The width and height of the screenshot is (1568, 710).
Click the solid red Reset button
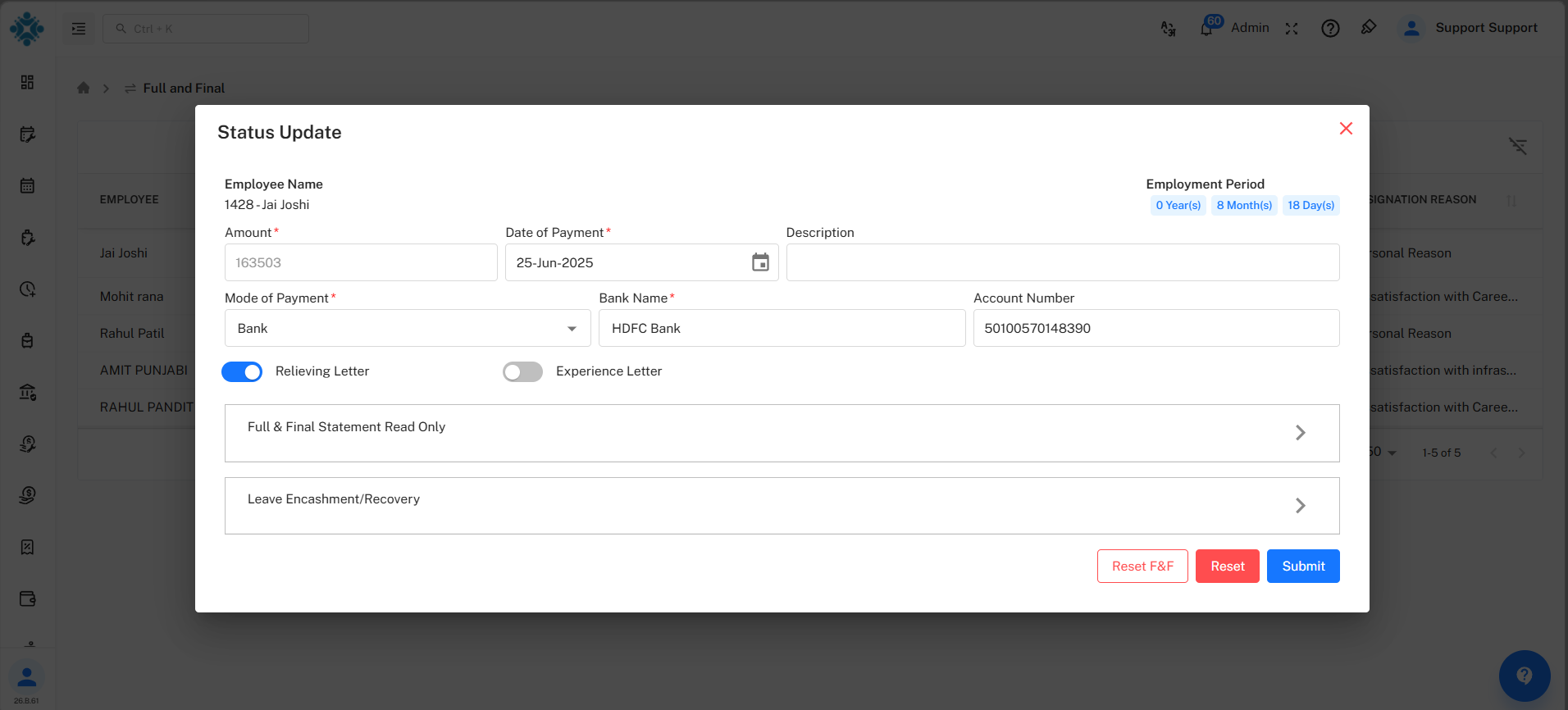tap(1228, 567)
